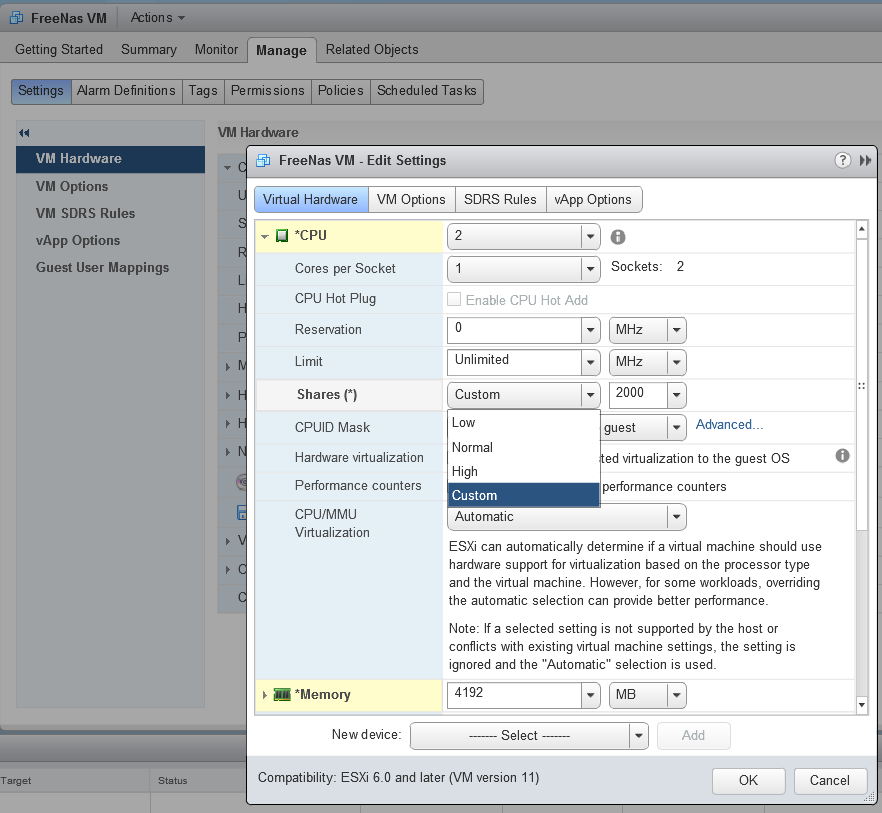882x813 pixels.
Task: Click the scrollbar down arrow in hardware list
Action: pyautogui.click(x=861, y=704)
